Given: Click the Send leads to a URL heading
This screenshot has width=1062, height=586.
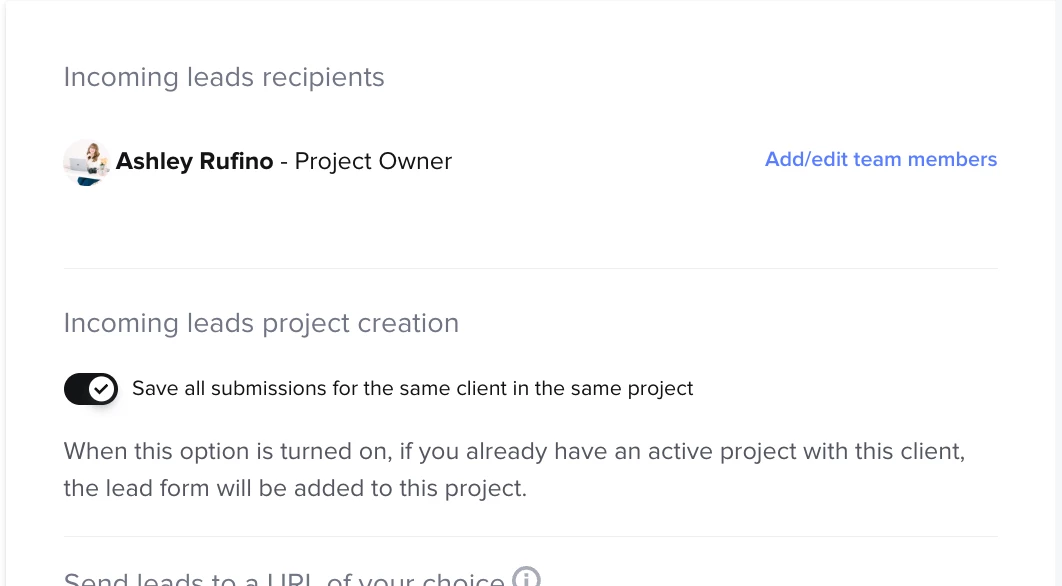Looking at the screenshot, I should point(284,579).
